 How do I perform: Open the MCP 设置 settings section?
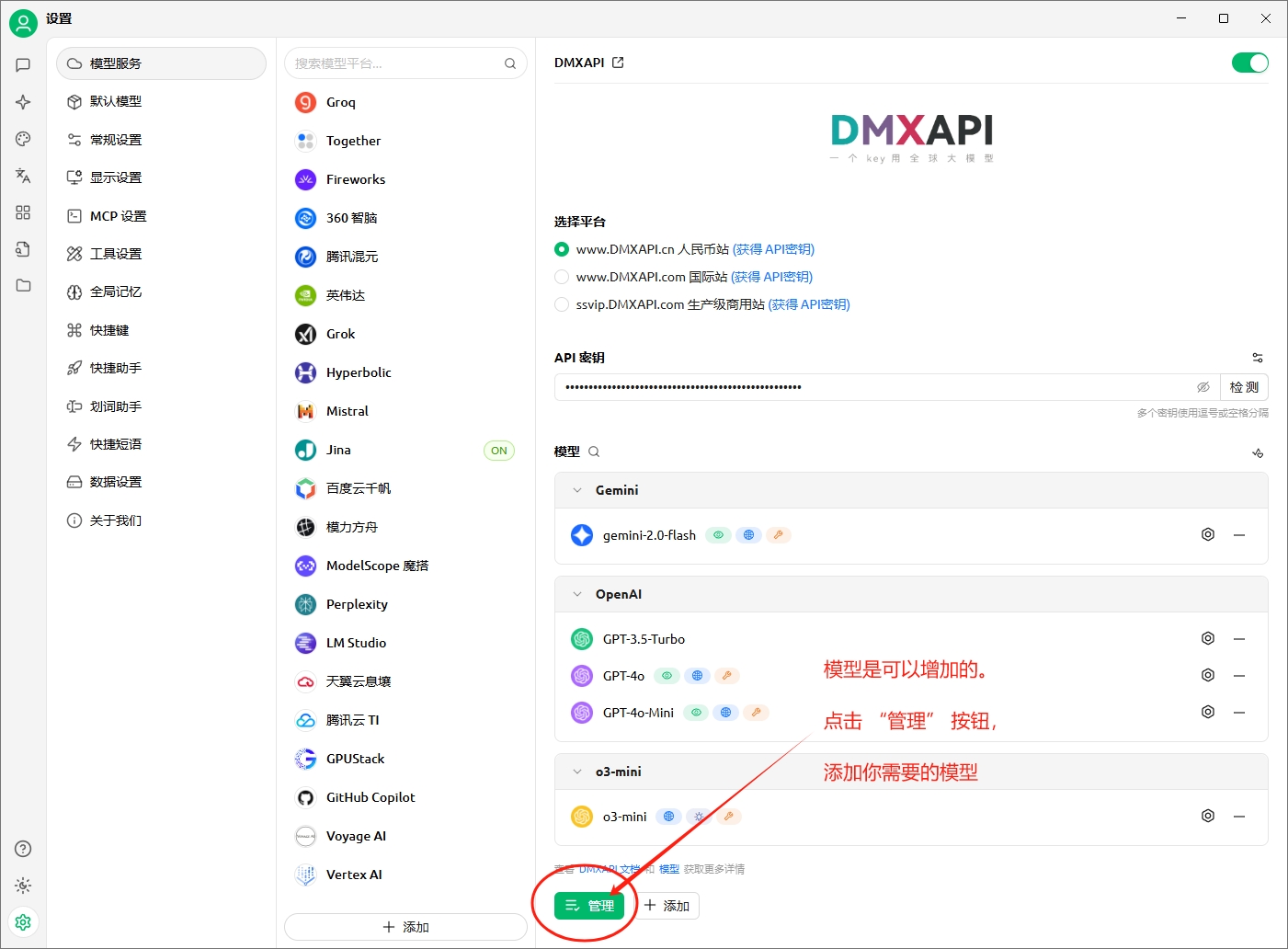pyautogui.click(x=117, y=215)
